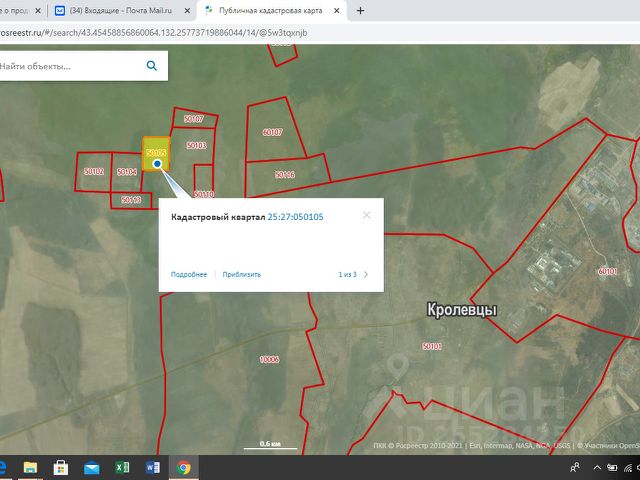Screen dimensions: 640x480
Task: Select parcel 60107 on the map
Action: point(272,132)
